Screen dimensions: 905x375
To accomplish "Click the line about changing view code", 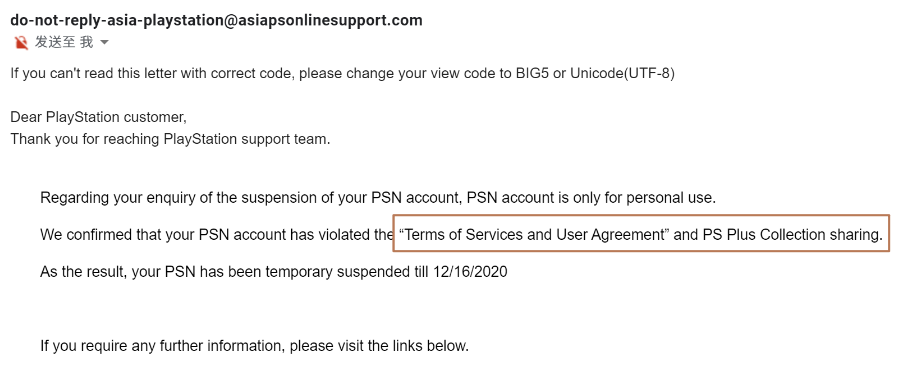I will pos(342,74).
